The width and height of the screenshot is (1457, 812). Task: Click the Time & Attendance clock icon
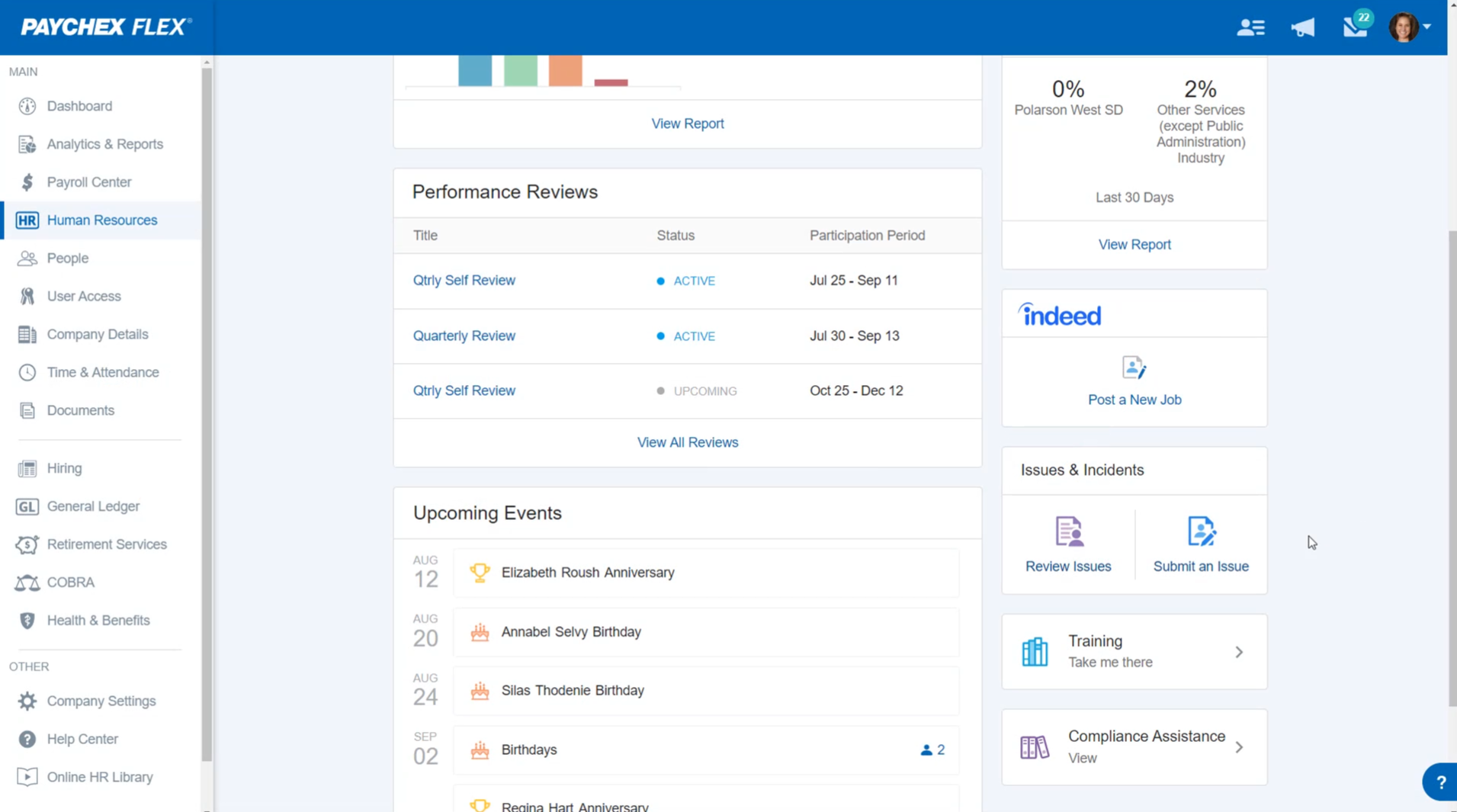(27, 372)
